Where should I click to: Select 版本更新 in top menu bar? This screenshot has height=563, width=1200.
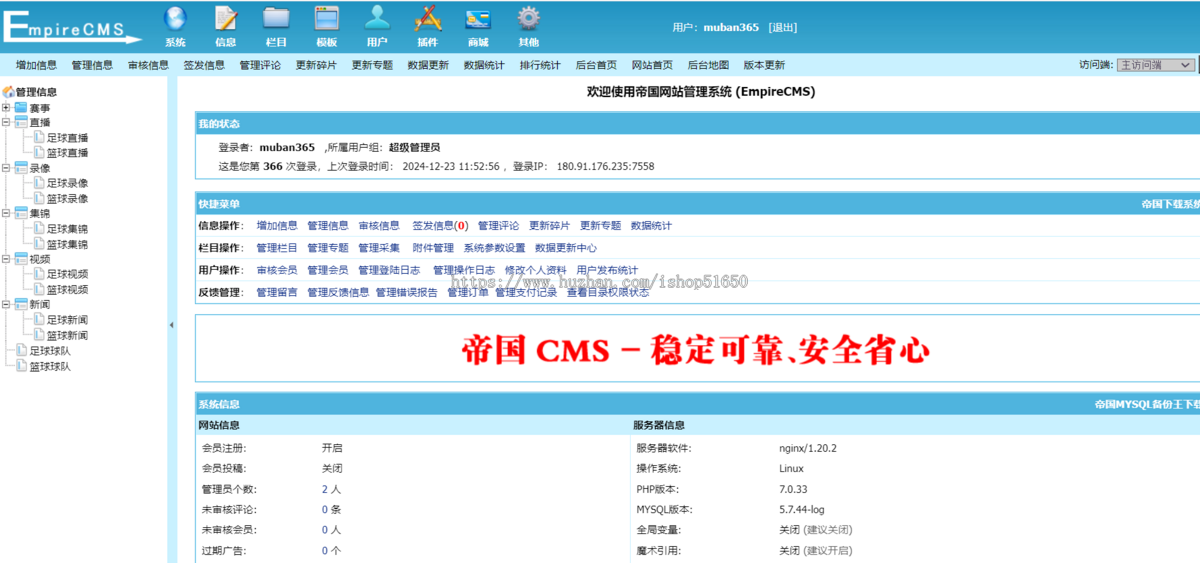click(764, 65)
